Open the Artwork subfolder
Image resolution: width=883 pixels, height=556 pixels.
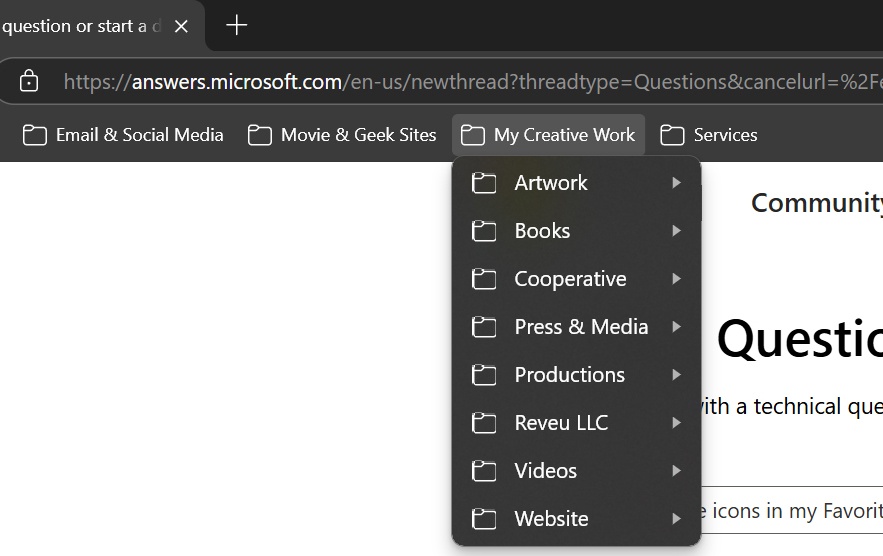(576, 183)
